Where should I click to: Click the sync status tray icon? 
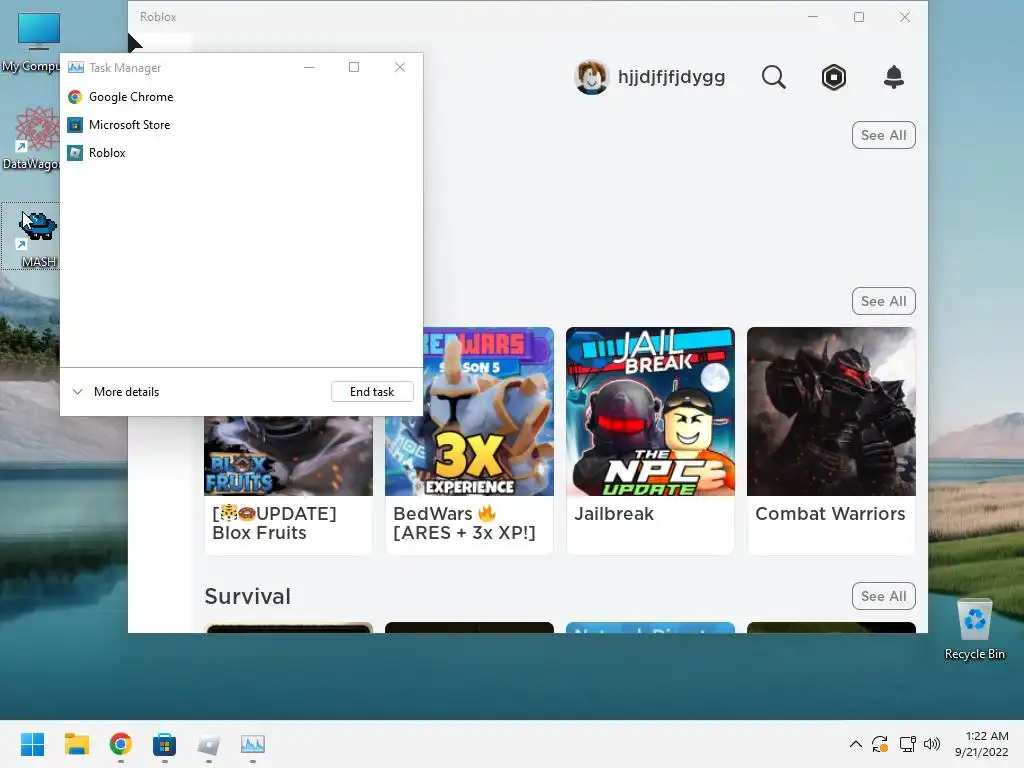880,744
